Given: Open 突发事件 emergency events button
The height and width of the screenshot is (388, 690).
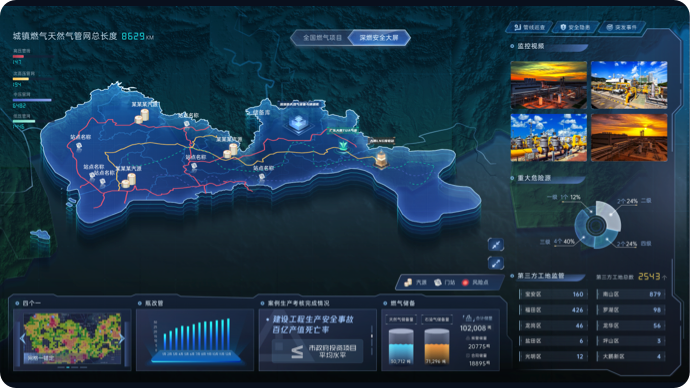Looking at the screenshot, I should point(622,27).
